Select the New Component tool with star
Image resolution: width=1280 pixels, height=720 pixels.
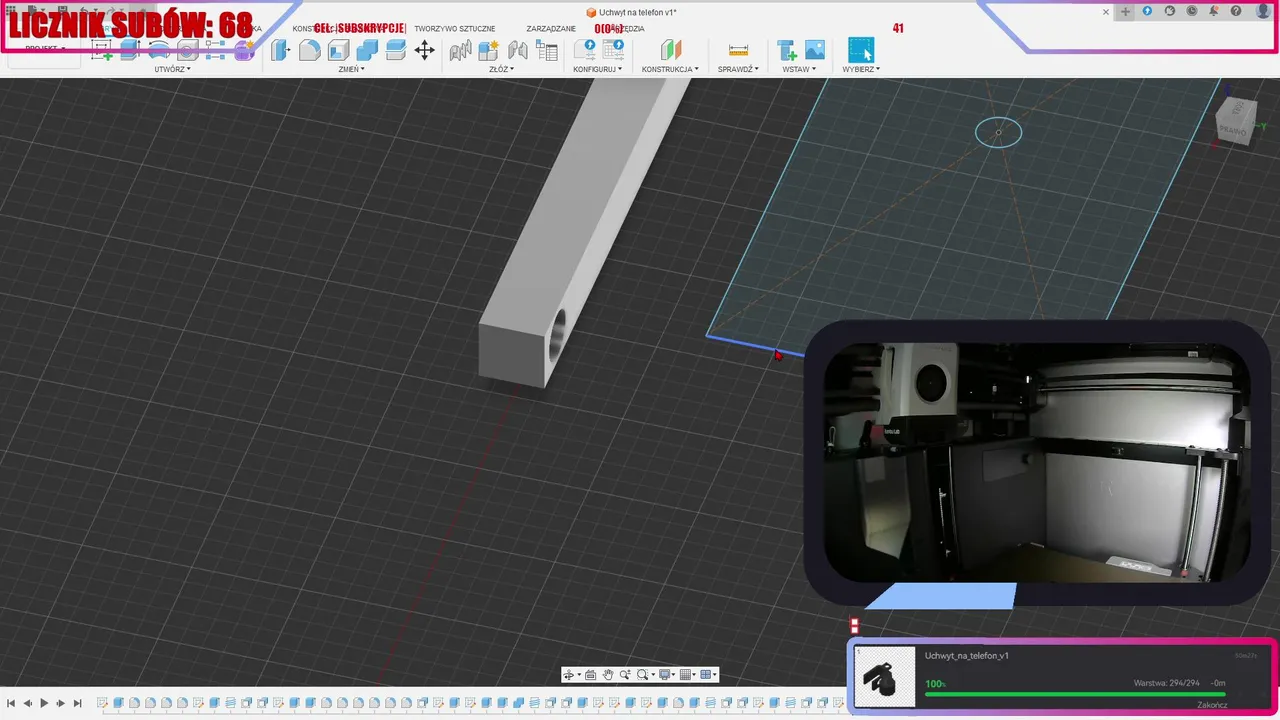pos(489,50)
